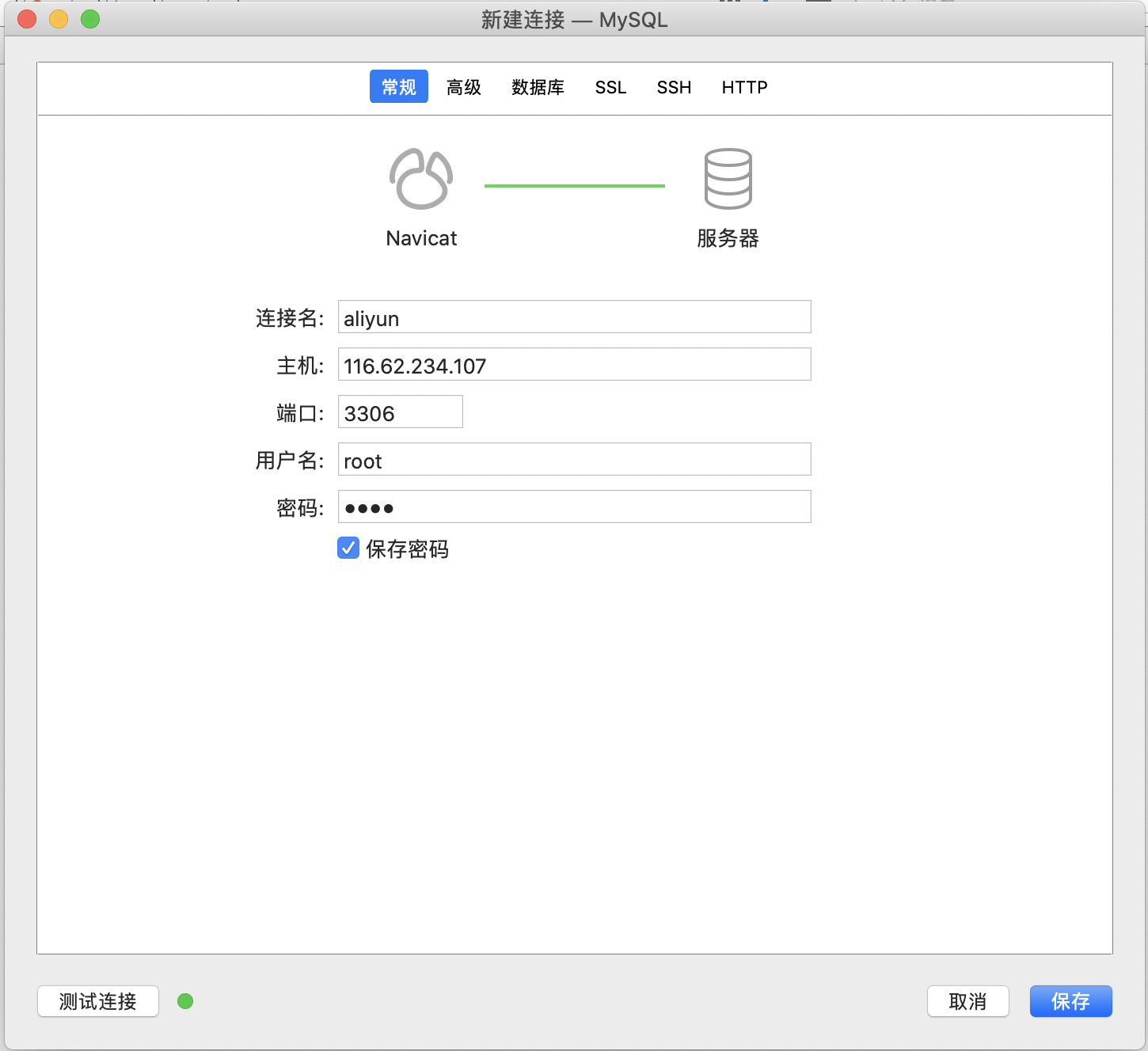Click the green status indicator dot

click(x=185, y=1001)
